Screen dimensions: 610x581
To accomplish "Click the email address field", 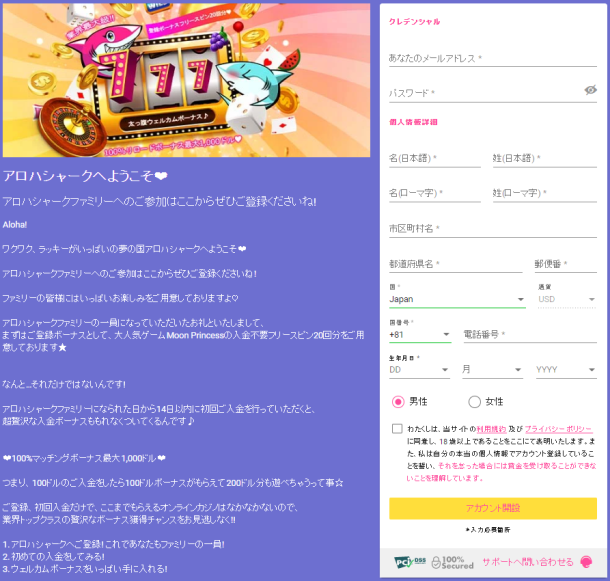I will [x=493, y=59].
